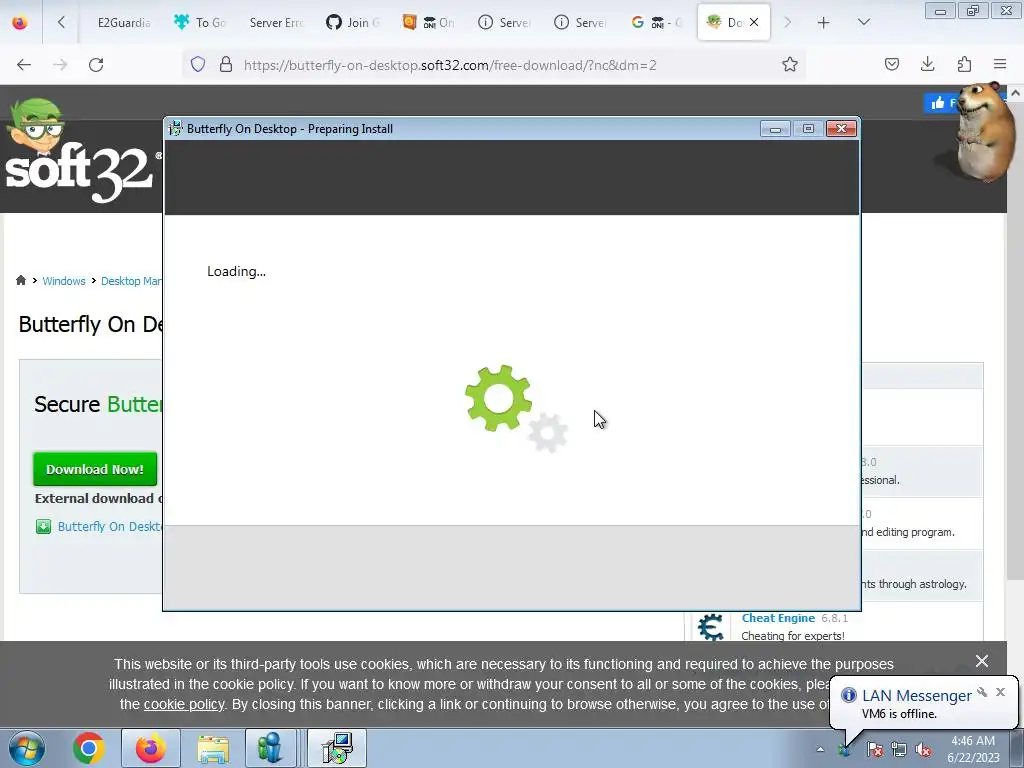
Task: Click the muted volume tray icon
Action: click(x=923, y=750)
